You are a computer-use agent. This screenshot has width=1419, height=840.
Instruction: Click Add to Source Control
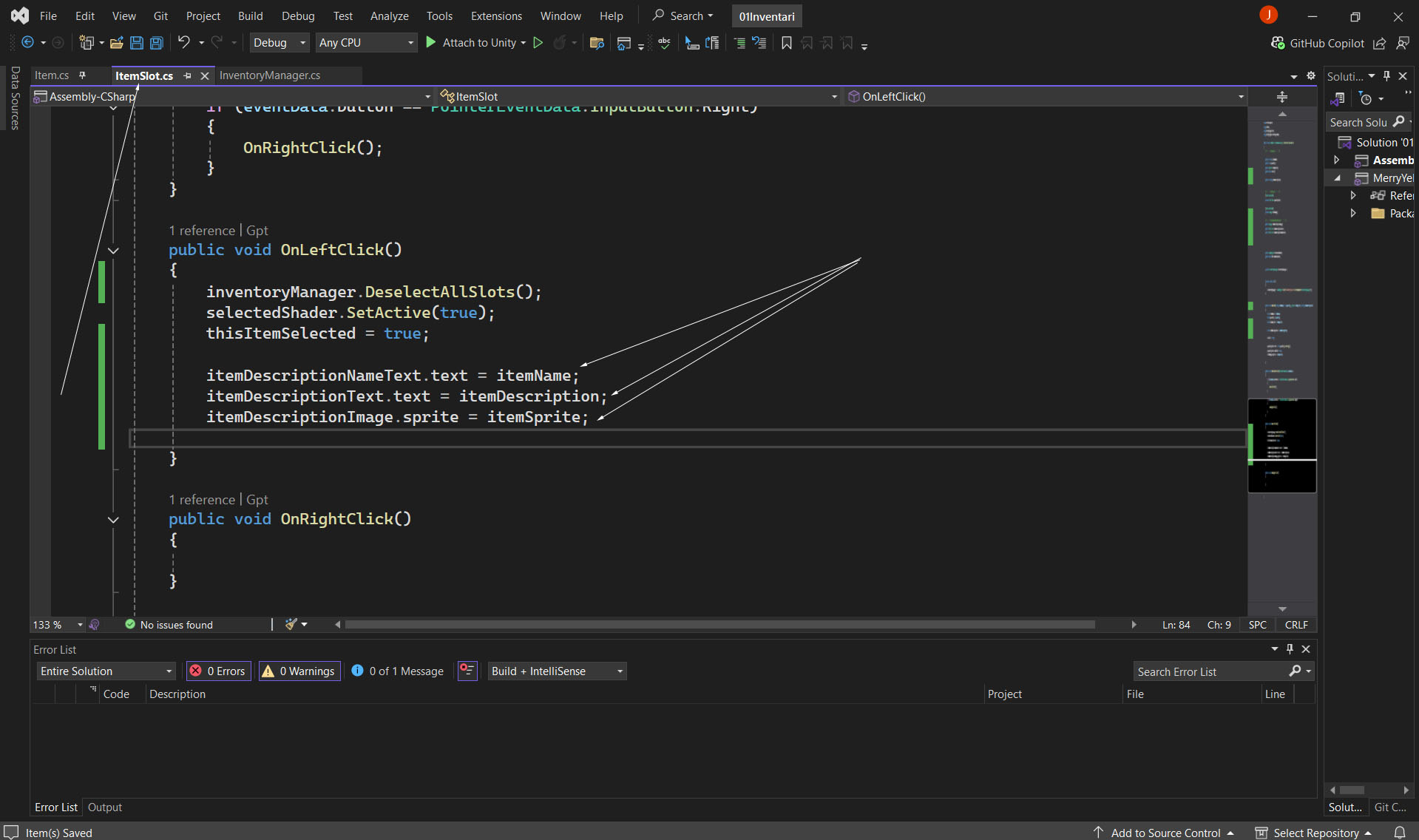point(1165,833)
